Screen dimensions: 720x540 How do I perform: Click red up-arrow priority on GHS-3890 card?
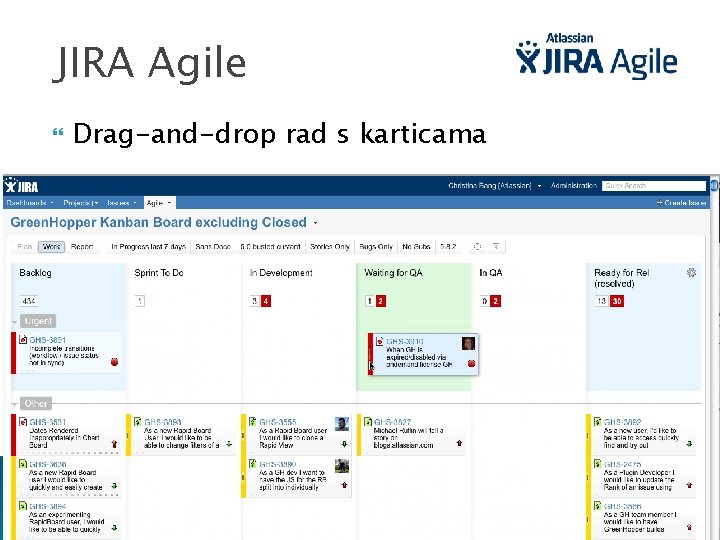[344, 485]
